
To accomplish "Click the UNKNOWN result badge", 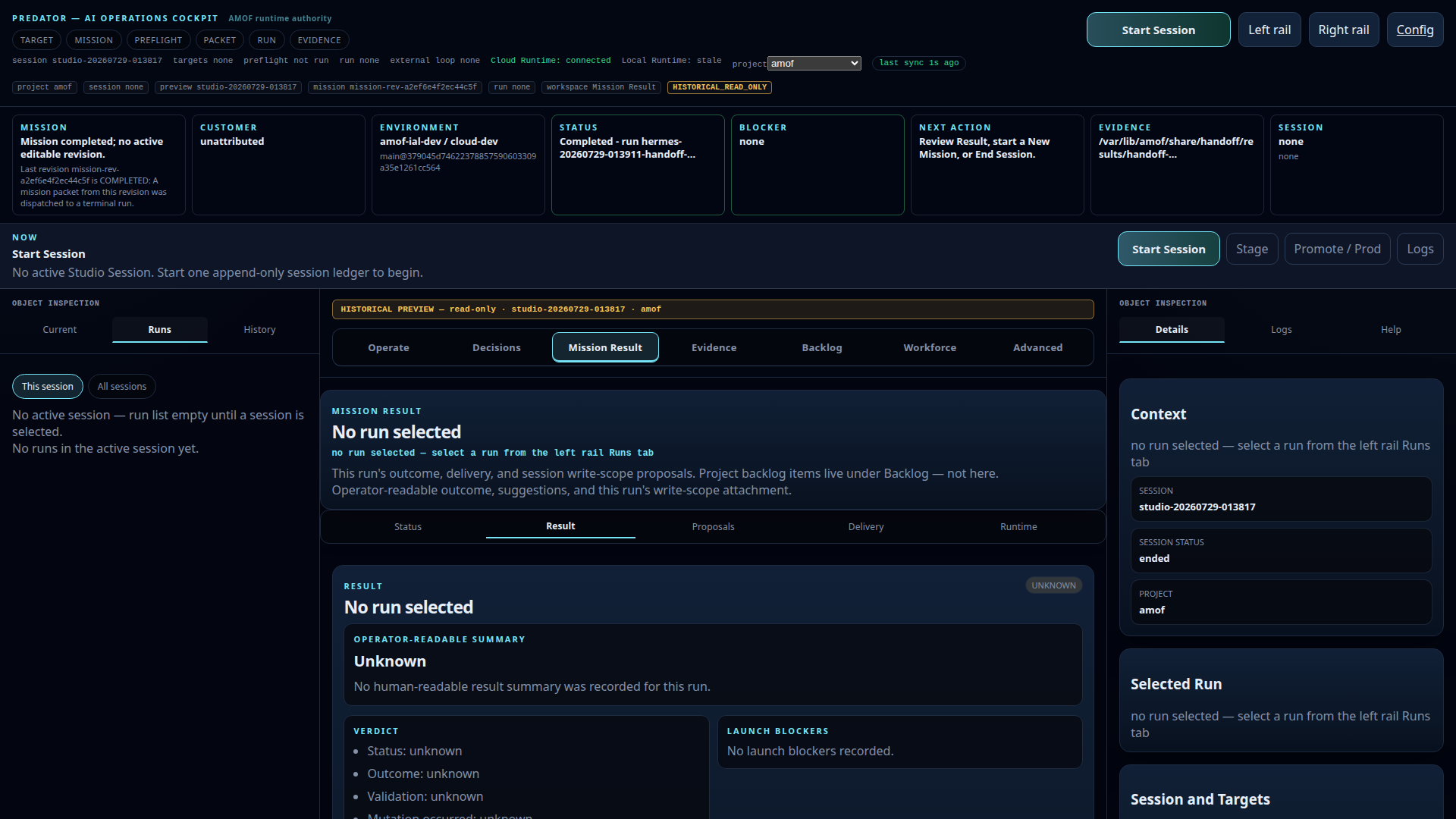I will pyautogui.click(x=1053, y=585).
